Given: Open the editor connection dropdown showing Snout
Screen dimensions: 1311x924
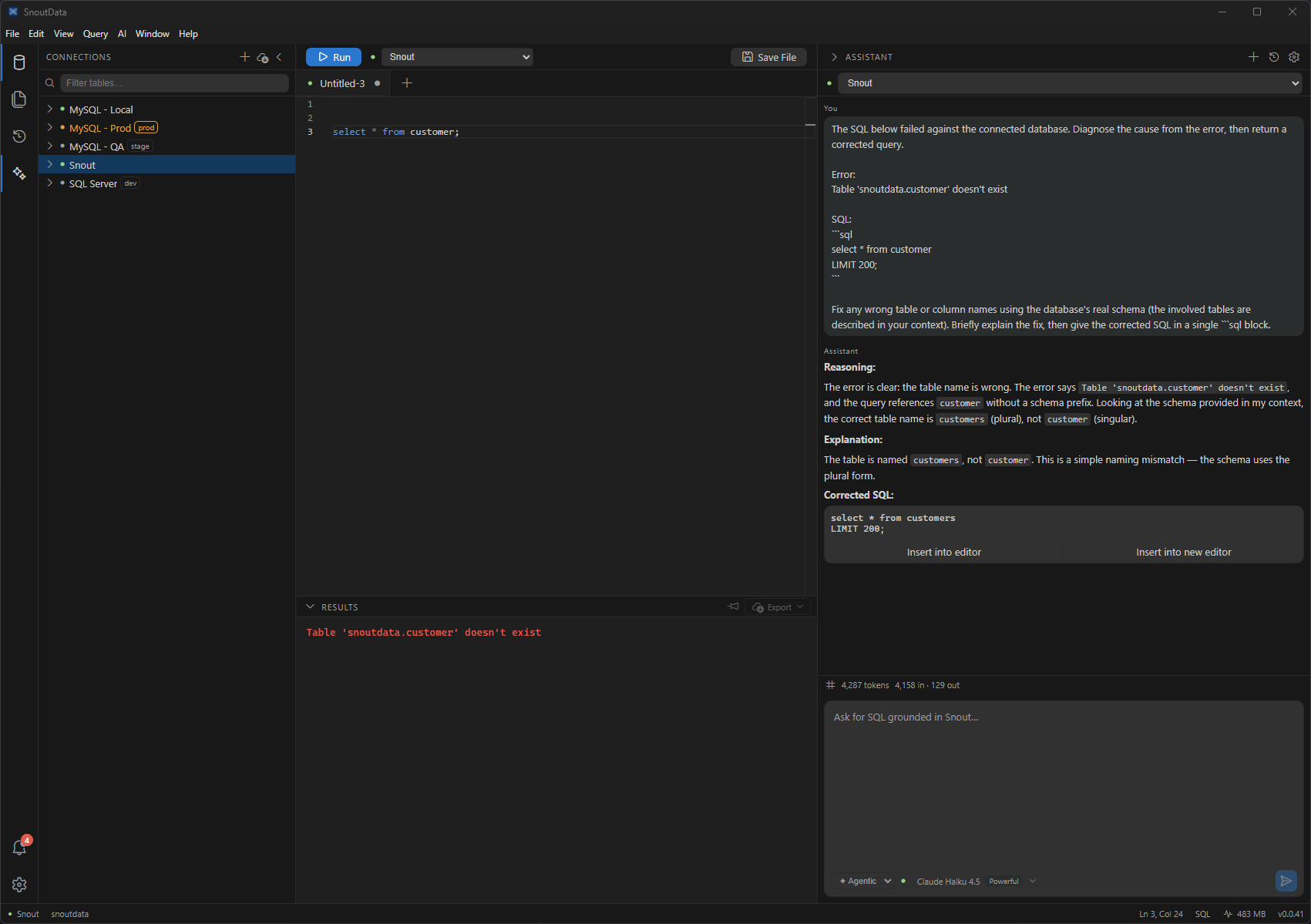Looking at the screenshot, I should [x=457, y=57].
